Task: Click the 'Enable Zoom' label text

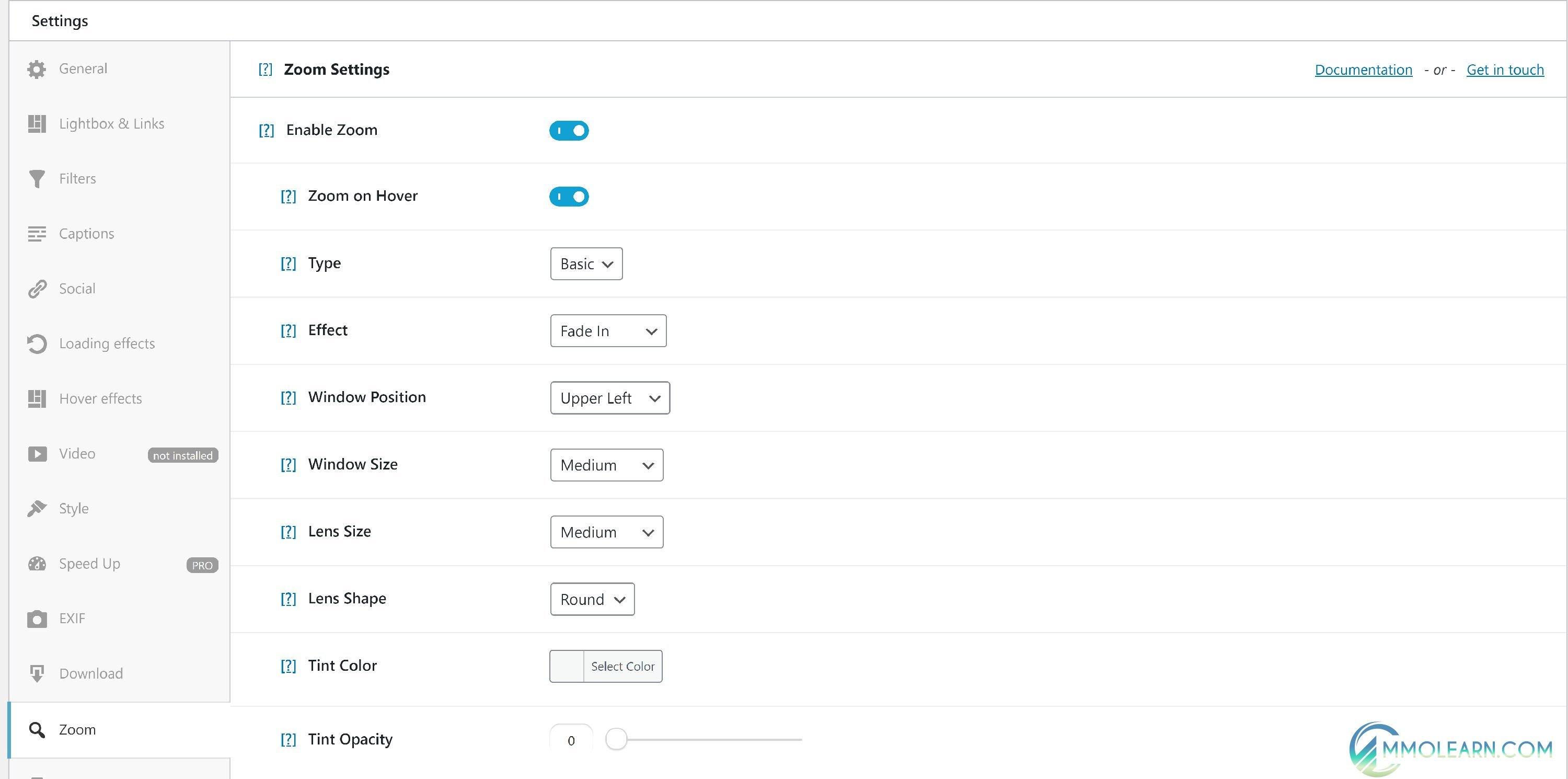Action: coord(332,130)
